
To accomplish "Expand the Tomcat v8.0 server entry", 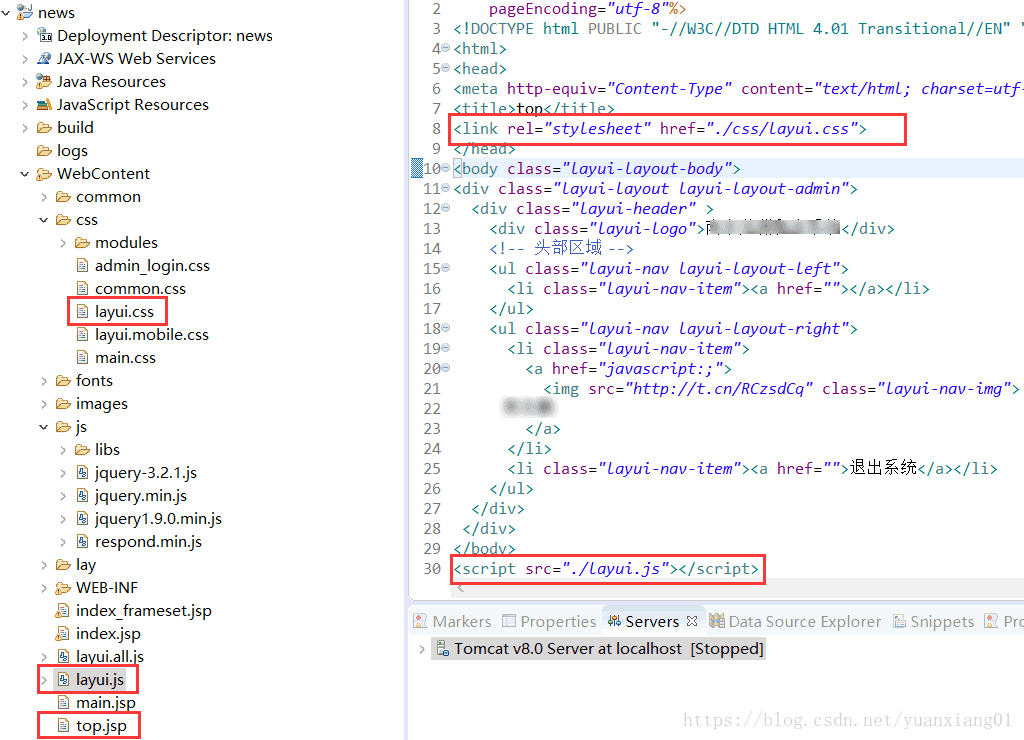I will tap(422, 649).
